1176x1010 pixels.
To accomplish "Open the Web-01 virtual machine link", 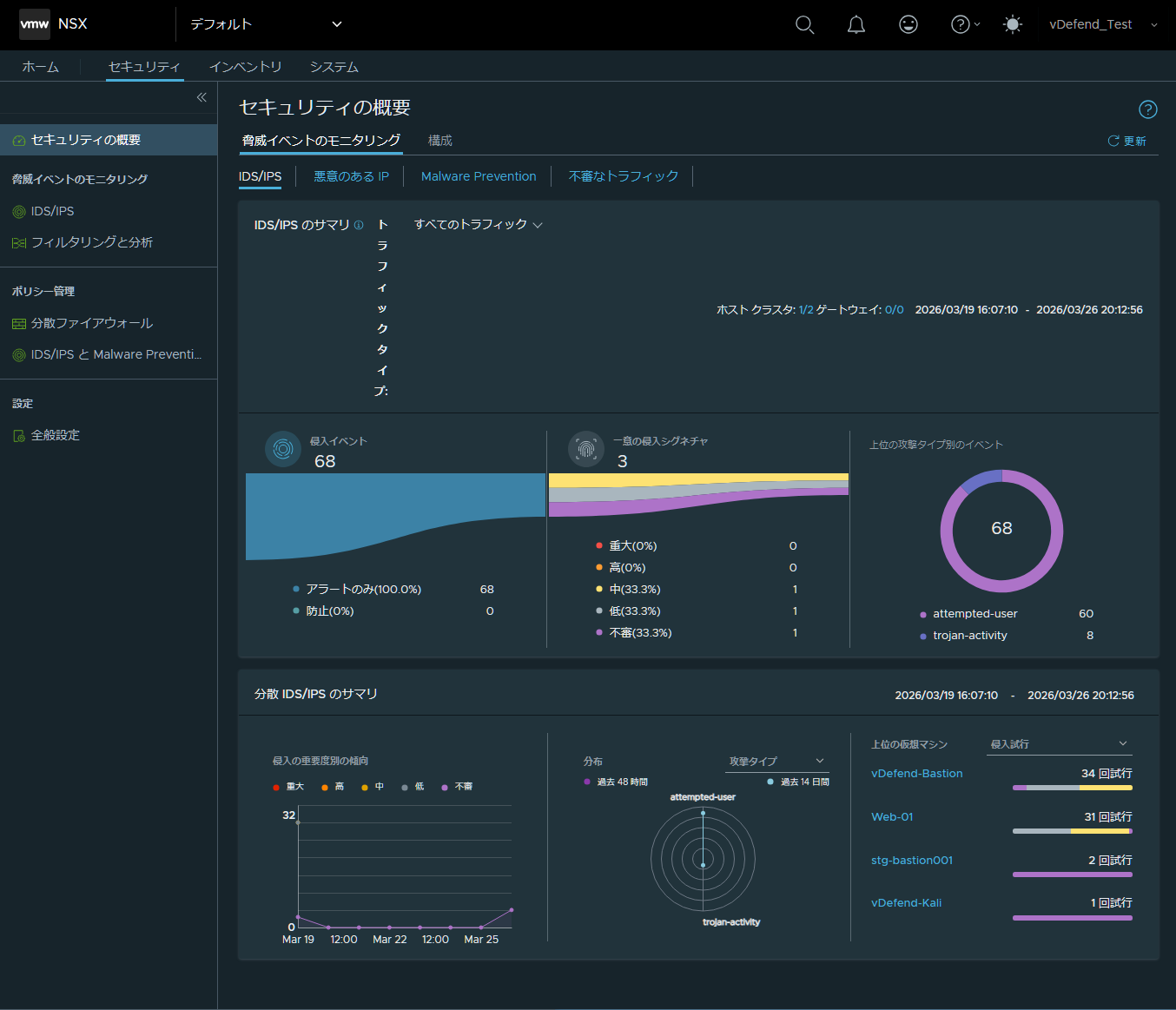I will click(892, 817).
